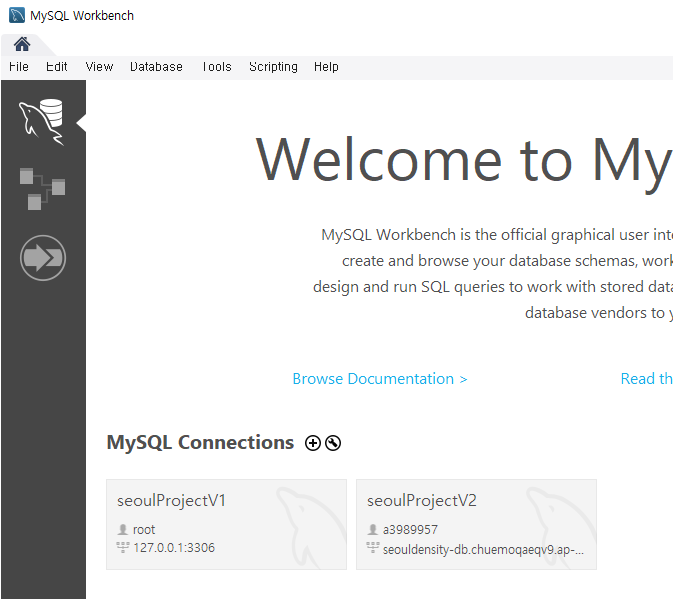Open the Scripting menu
Image resolution: width=673 pixels, height=599 pixels.
[x=273, y=67]
